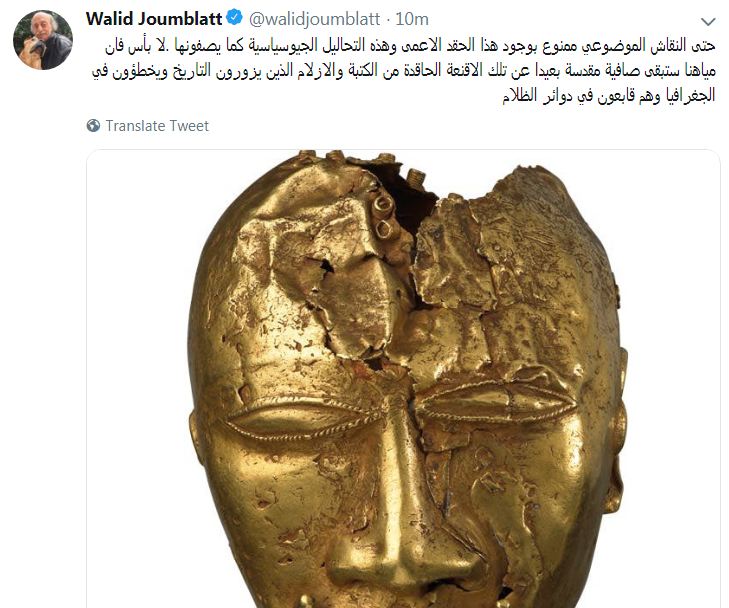Viewport: 729px width, 608px height.
Task: Click the second line of Arabic tweet text
Action: tap(404, 71)
